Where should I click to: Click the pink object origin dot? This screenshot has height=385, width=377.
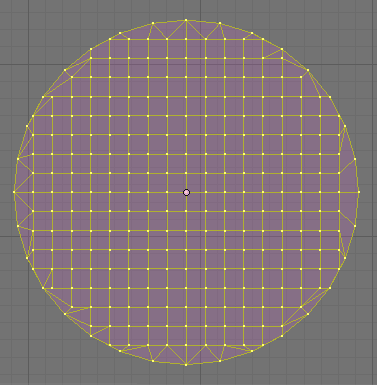click(186, 192)
